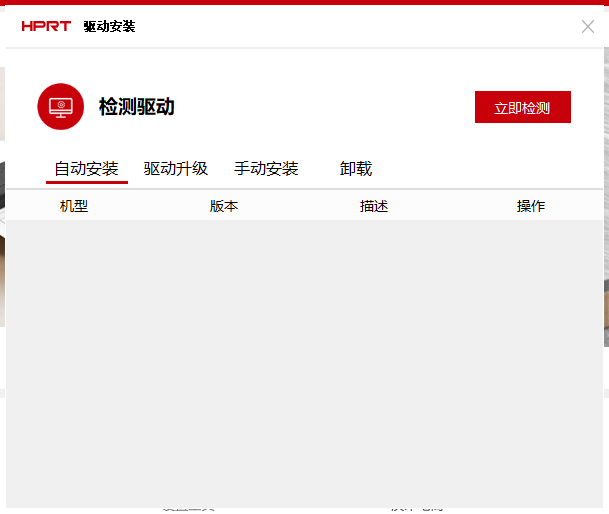Click the red monitor 检测驱动 icon
Image resolution: width=609 pixels, height=514 pixels.
coord(61,106)
